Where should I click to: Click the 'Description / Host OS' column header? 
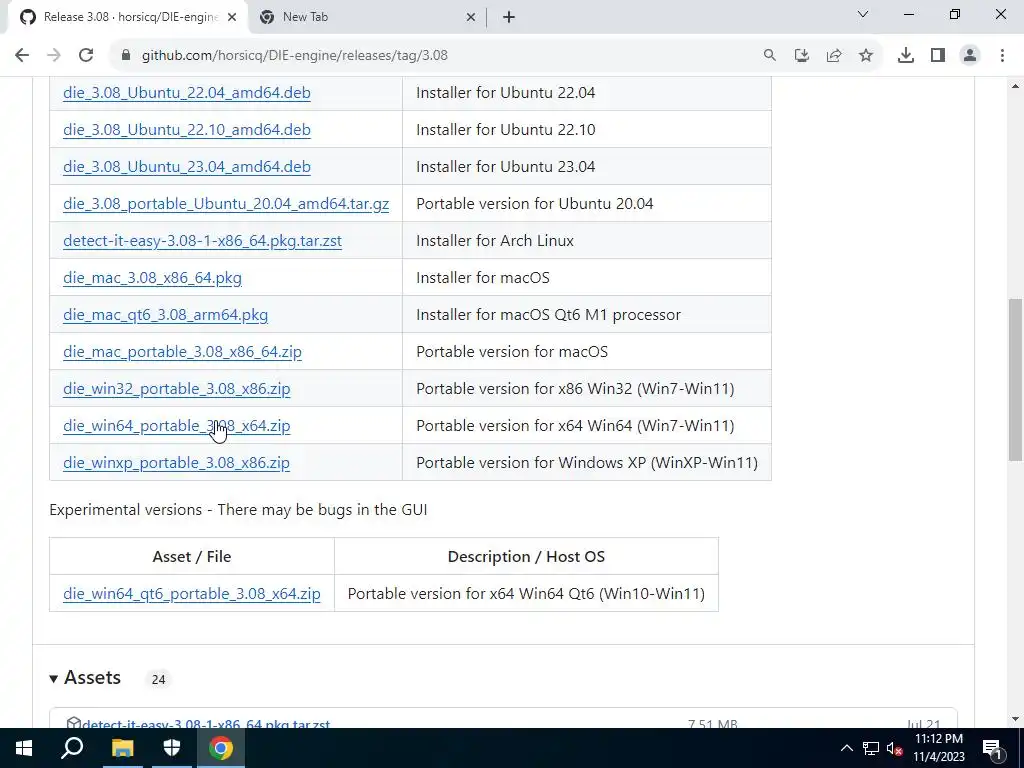[526, 557]
